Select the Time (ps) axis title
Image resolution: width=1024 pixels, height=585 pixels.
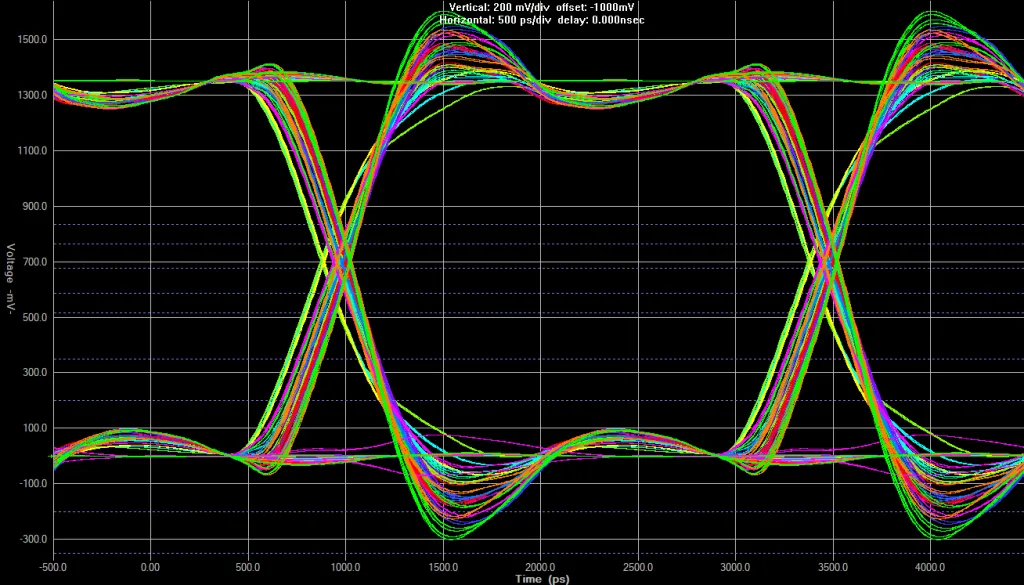[x=542, y=578]
